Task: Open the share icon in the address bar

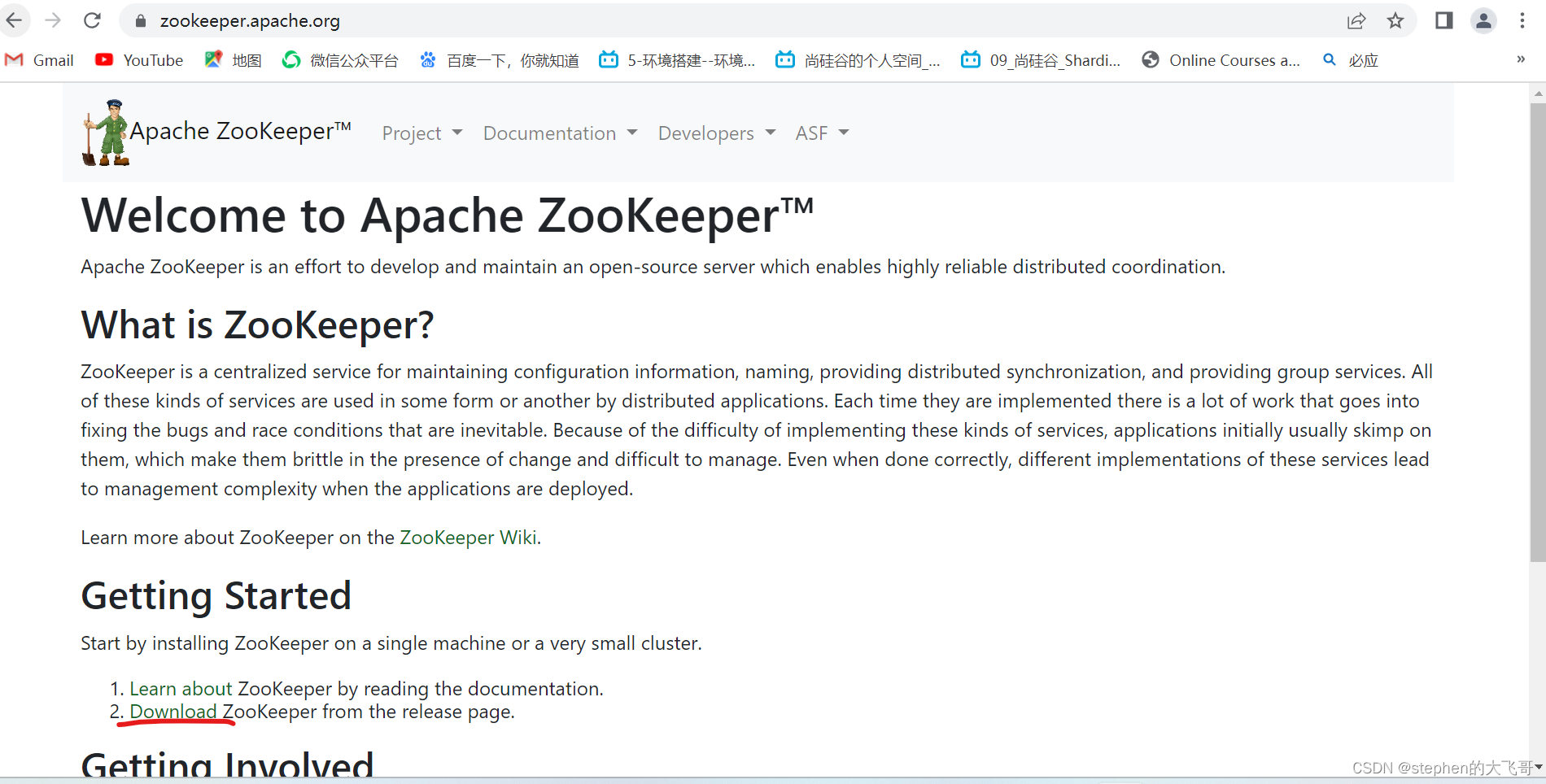Action: coord(1356,20)
